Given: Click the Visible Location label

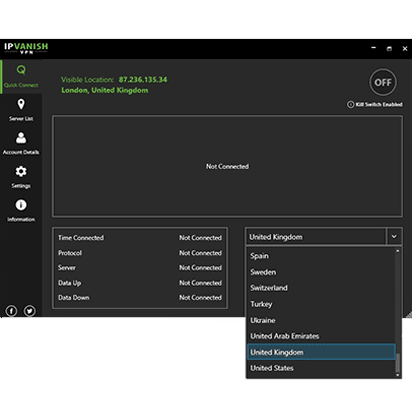Looking at the screenshot, I should pyautogui.click(x=87, y=80).
